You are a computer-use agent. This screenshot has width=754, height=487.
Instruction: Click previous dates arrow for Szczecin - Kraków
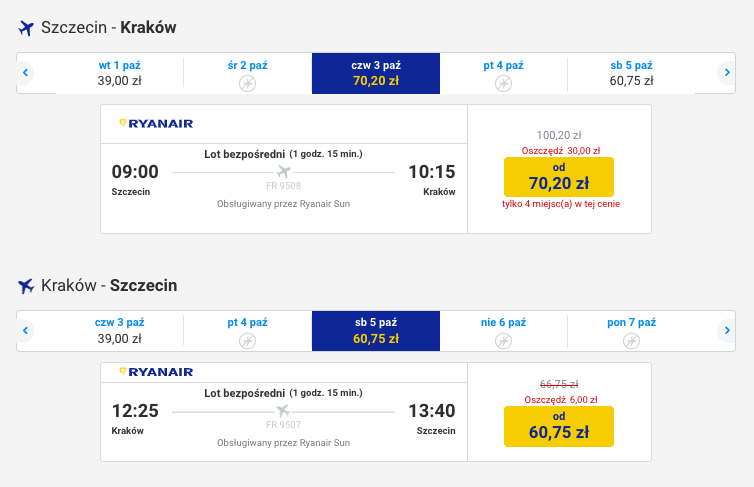25,73
